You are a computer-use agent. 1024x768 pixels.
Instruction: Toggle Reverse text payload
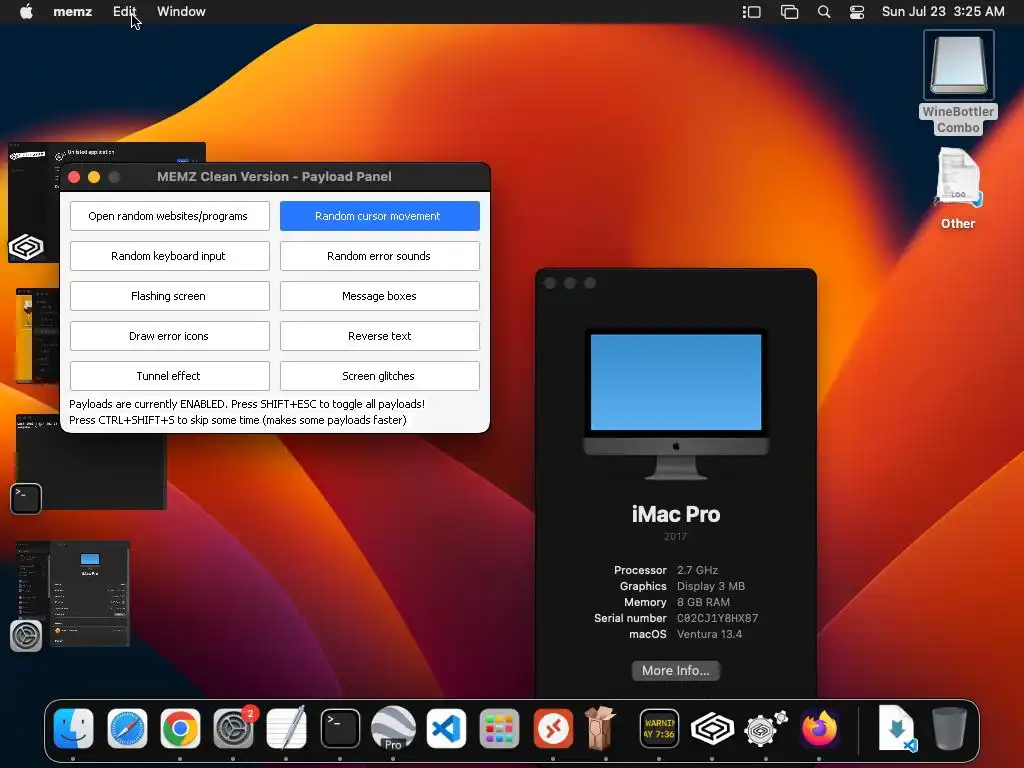379,336
